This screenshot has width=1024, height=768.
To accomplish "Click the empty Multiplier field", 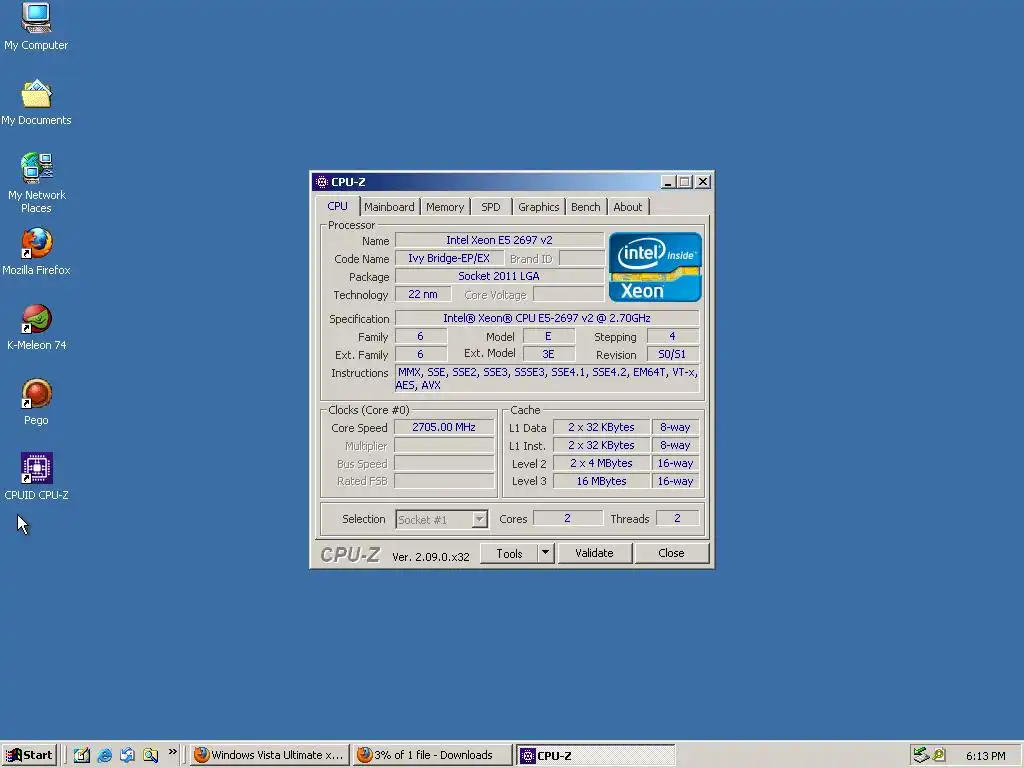I will [x=444, y=445].
